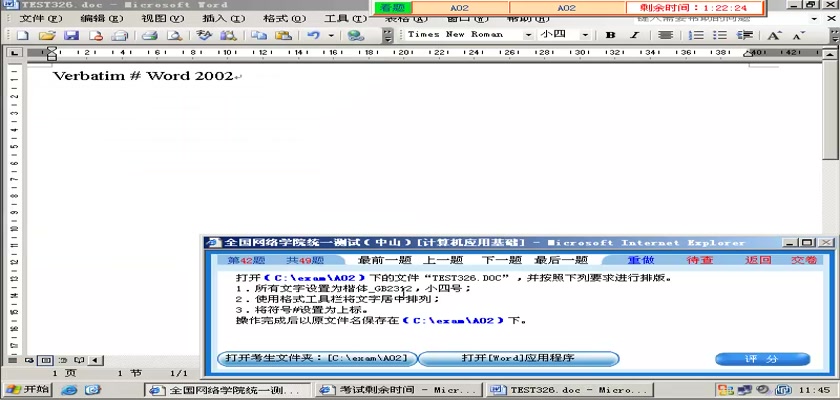Screen dimensions: 840x400
Task: Open the help question box dropdown arrow
Action: (814, 18)
